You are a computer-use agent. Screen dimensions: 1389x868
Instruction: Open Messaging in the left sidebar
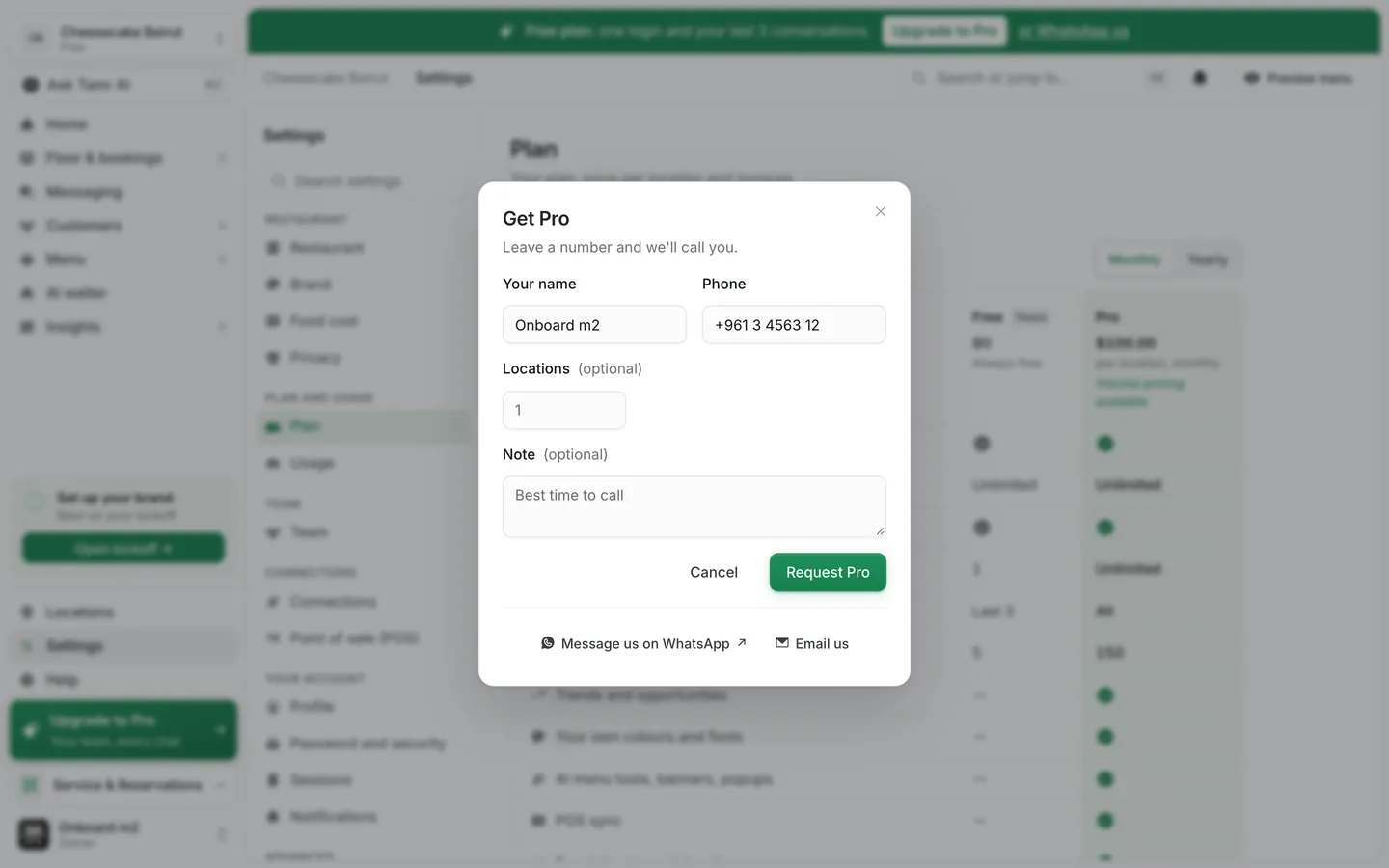tap(123, 192)
